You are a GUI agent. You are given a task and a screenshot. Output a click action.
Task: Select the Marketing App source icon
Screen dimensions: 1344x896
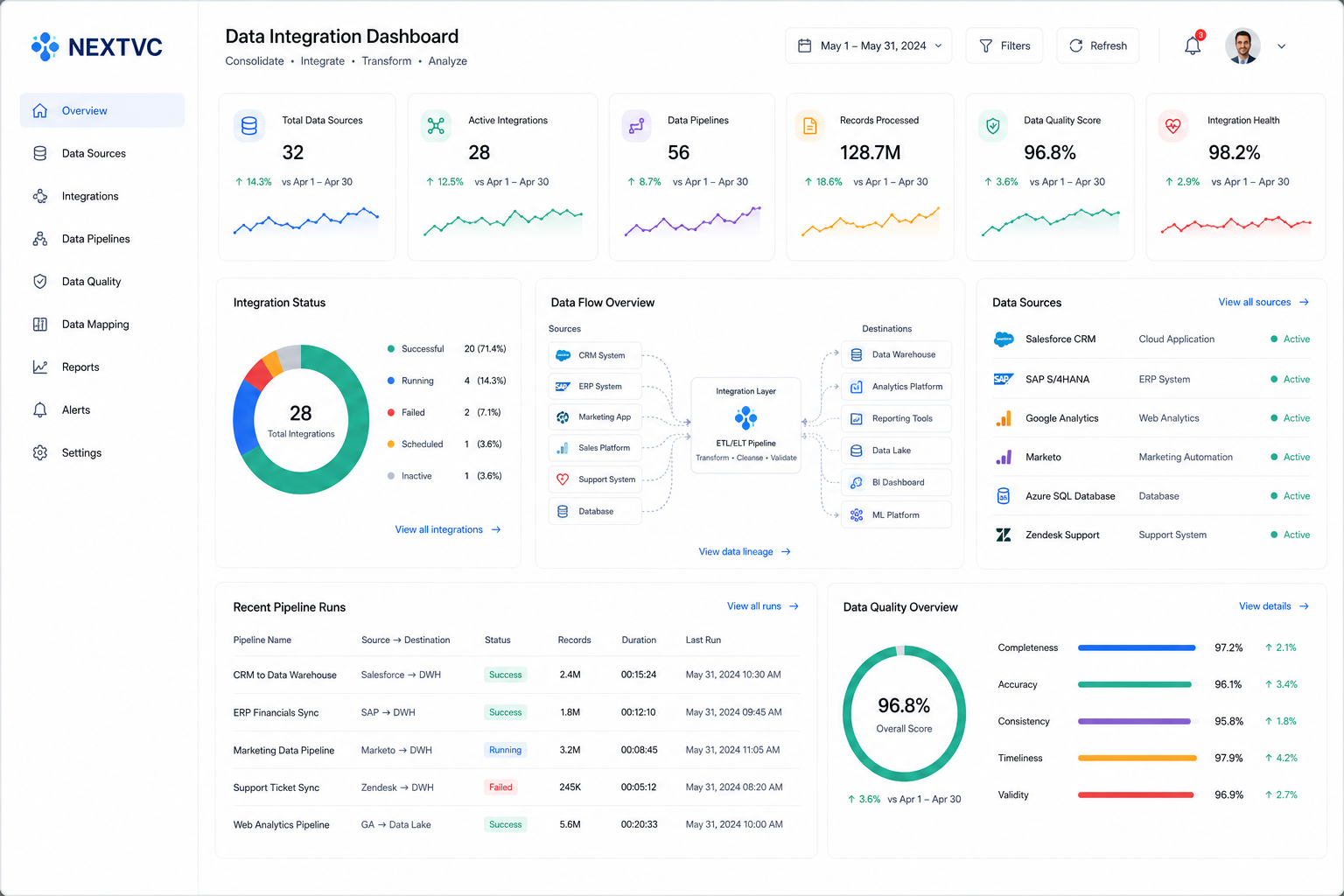563,417
